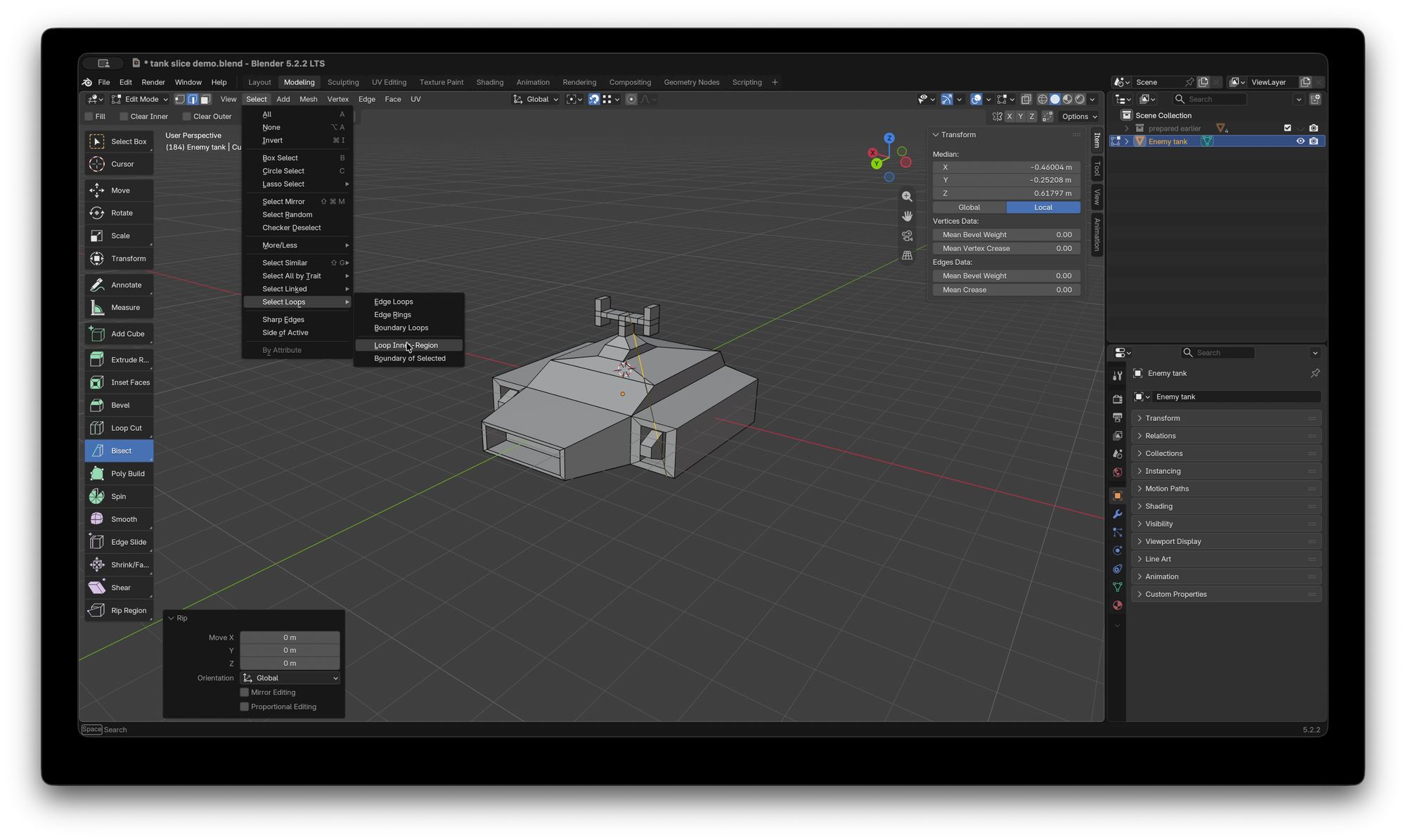
Task: Click Checker Deselect in Select menu
Action: (x=298, y=228)
